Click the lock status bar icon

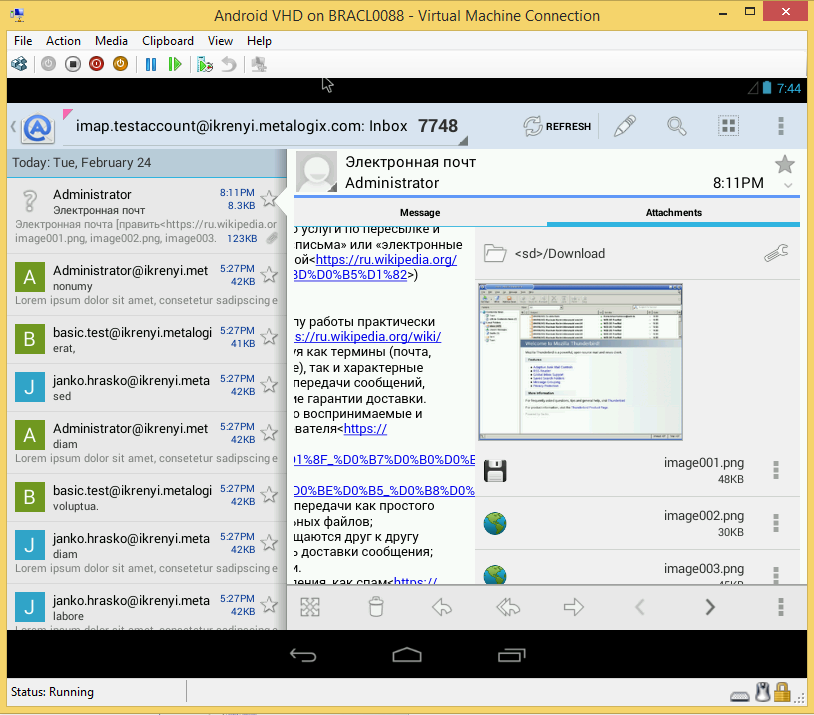click(782, 692)
